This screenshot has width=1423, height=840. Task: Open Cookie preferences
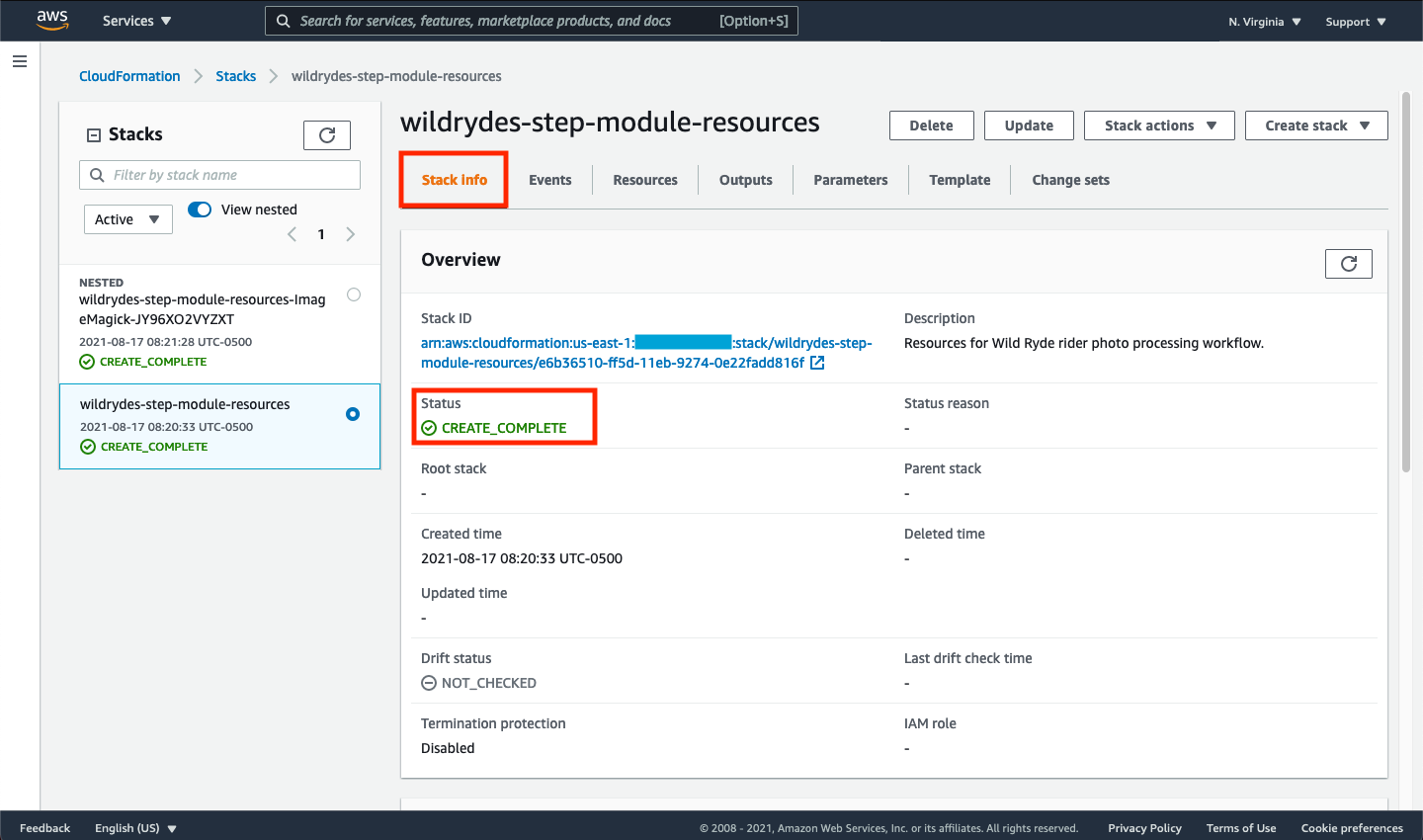[x=1352, y=828]
